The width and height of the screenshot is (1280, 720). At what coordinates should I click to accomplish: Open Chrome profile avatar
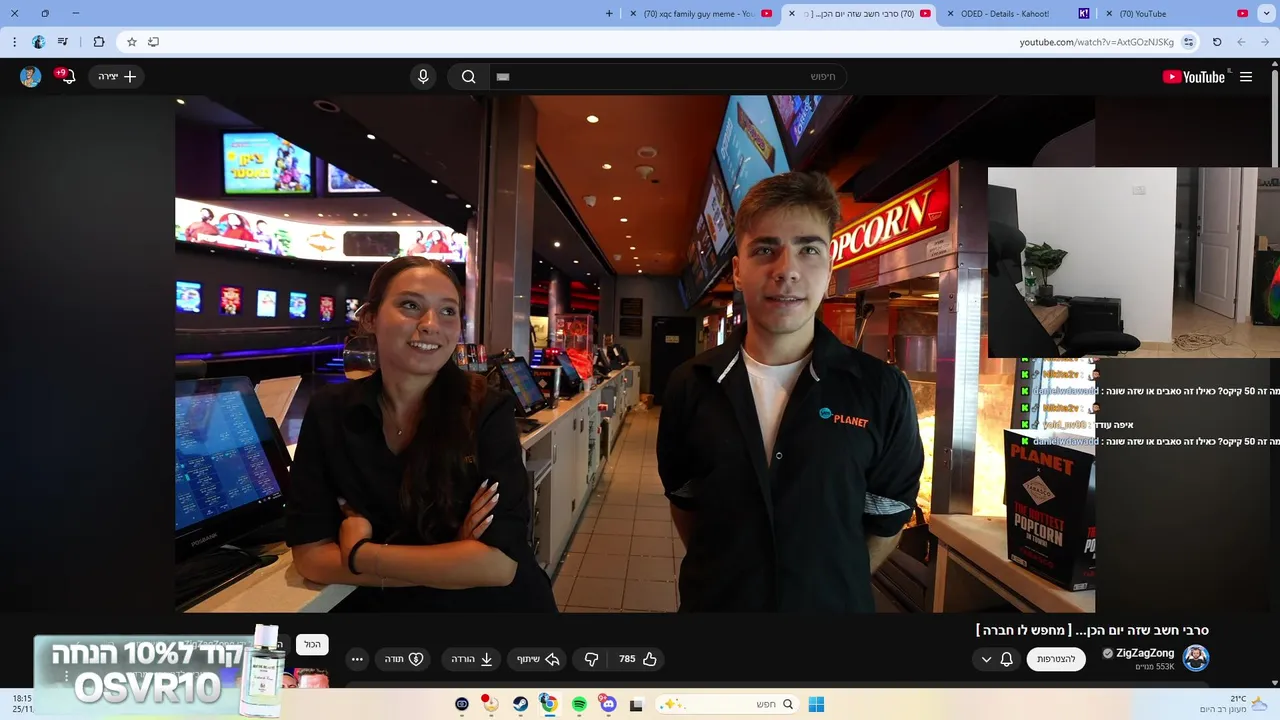pos(38,42)
